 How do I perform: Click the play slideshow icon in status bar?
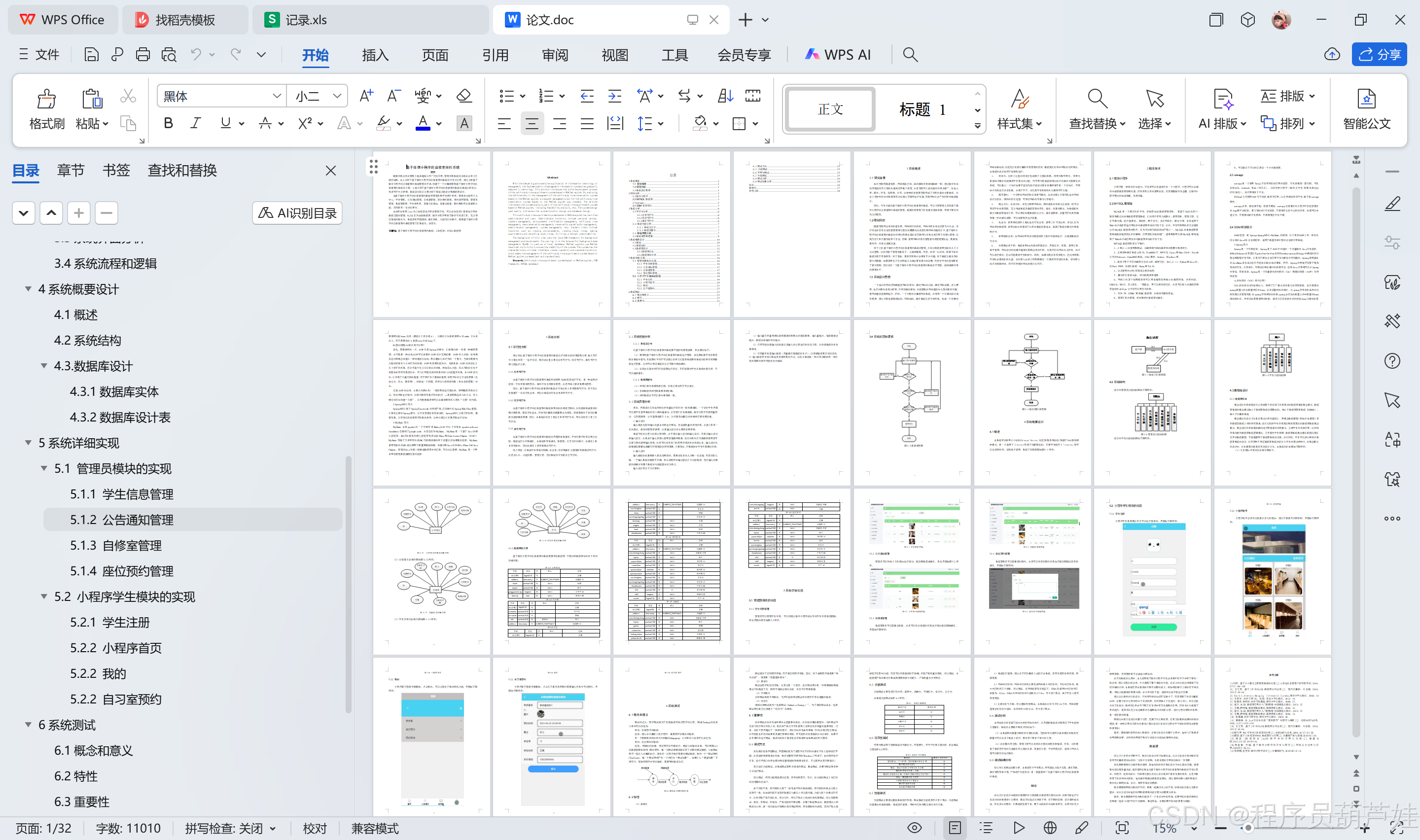point(1019,828)
